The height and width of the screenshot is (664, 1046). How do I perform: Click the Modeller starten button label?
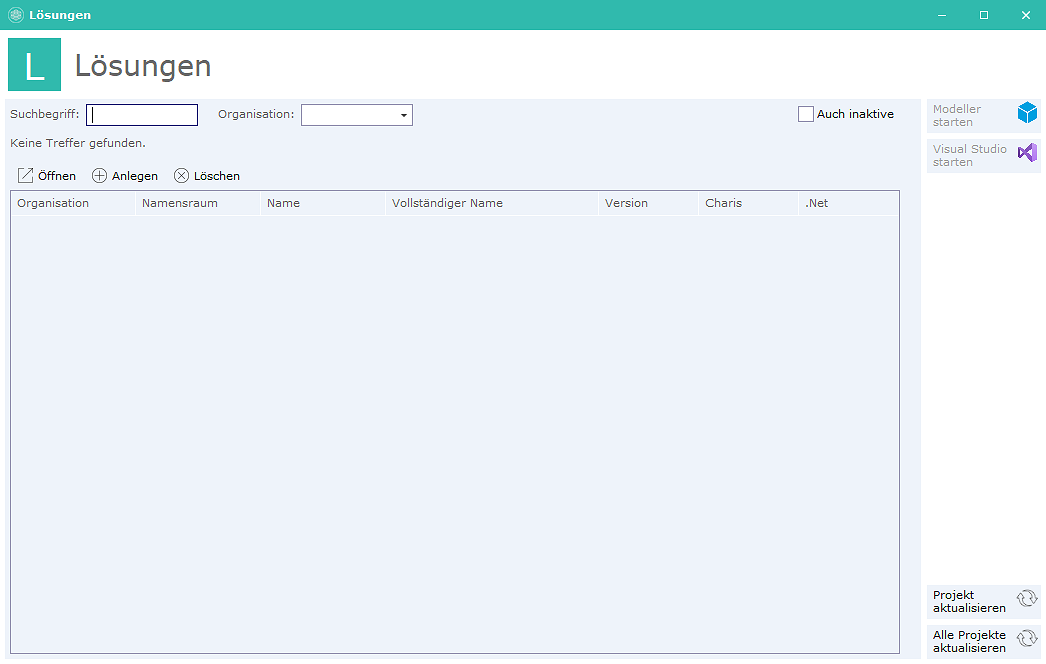(x=957, y=115)
